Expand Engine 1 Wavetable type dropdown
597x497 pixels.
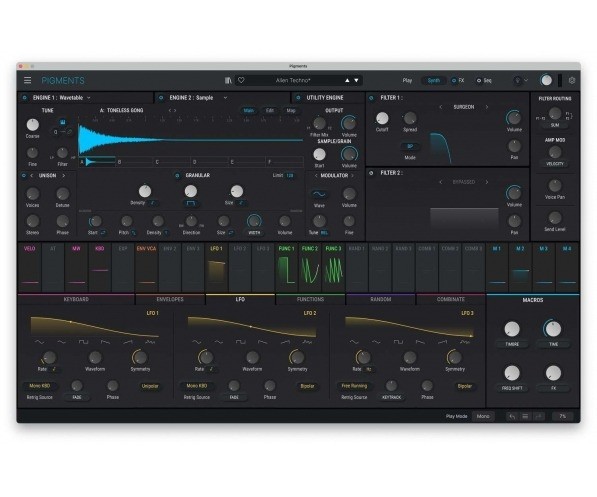pyautogui.click(x=89, y=98)
